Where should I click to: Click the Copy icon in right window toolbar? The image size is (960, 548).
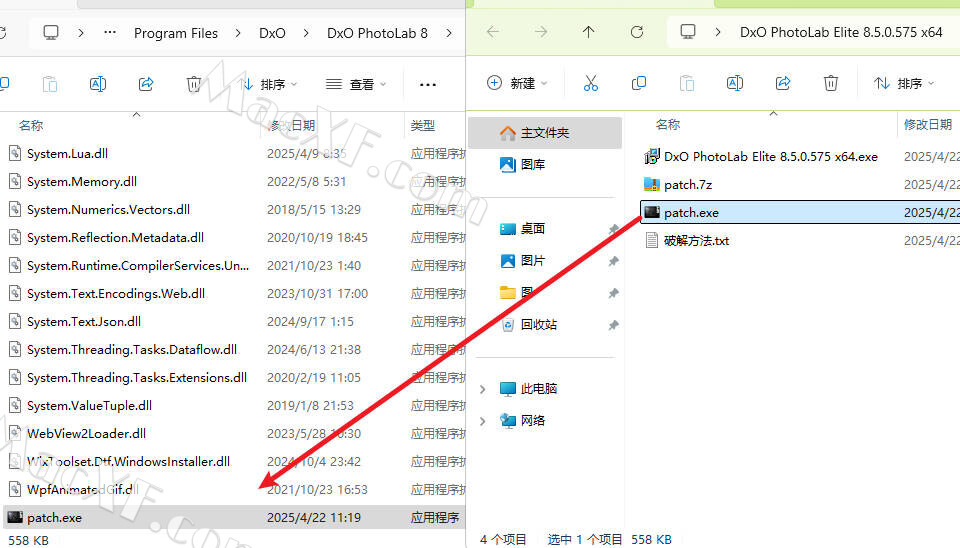tap(639, 83)
